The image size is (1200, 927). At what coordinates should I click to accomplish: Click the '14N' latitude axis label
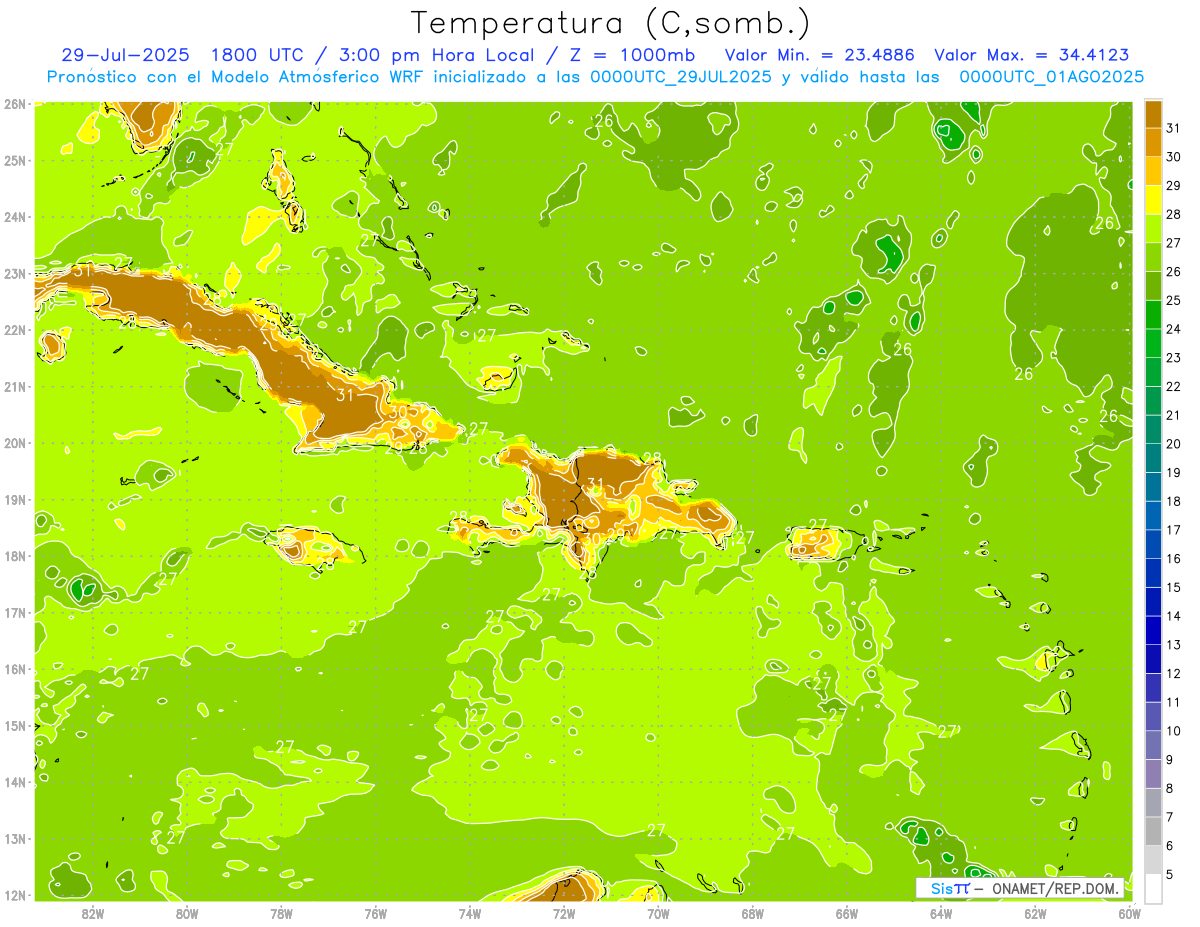click(x=14, y=782)
